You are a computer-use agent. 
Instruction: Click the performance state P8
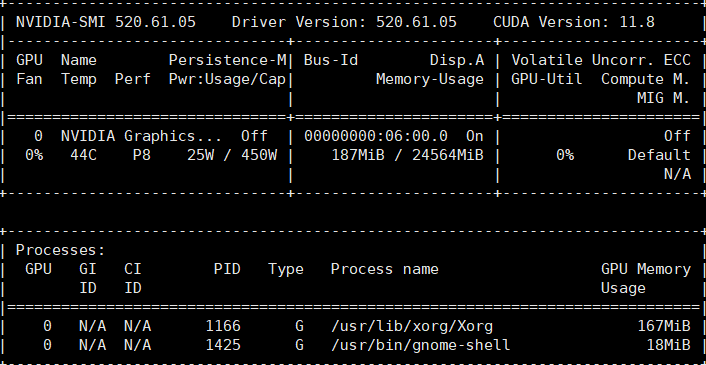[142, 155]
